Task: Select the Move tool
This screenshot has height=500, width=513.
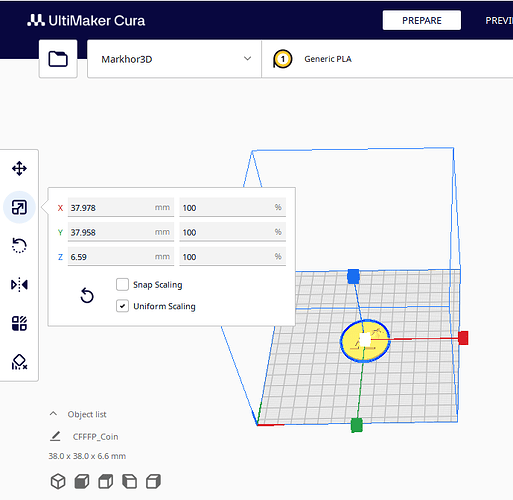Action: tap(19, 168)
